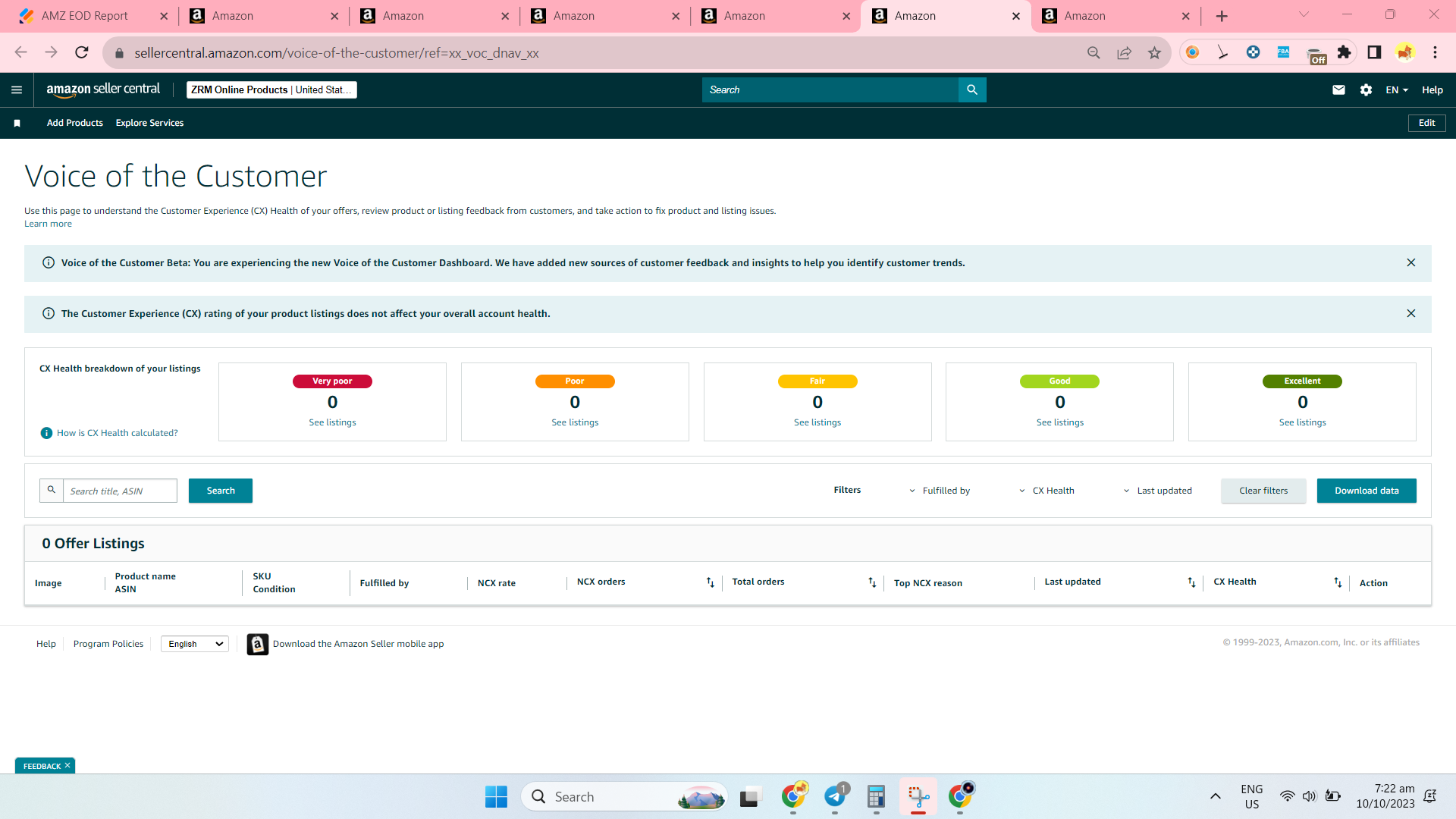Dismiss the CX rating account health banner
The image size is (1456, 819).
click(x=1411, y=313)
